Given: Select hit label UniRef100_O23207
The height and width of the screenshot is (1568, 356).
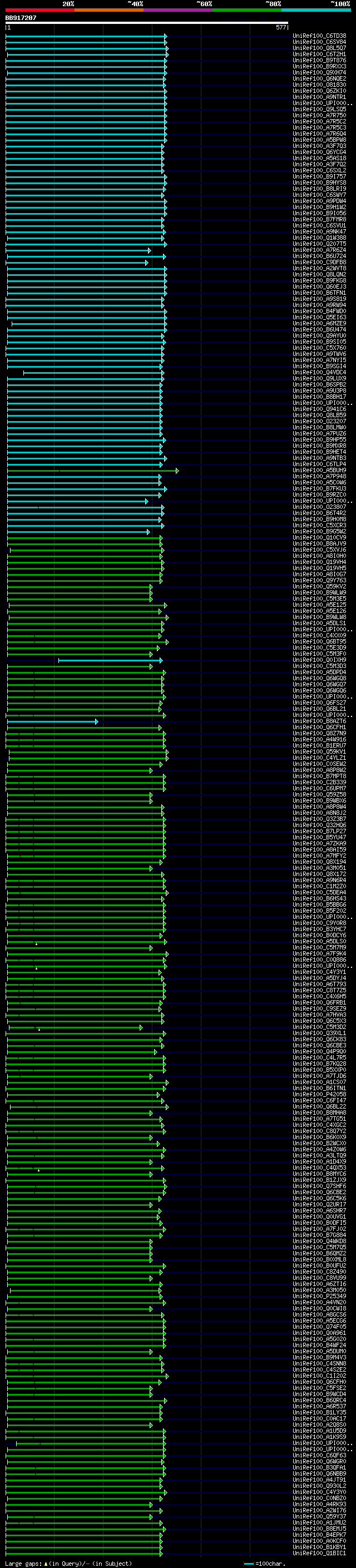Looking at the screenshot, I should (319, 421).
